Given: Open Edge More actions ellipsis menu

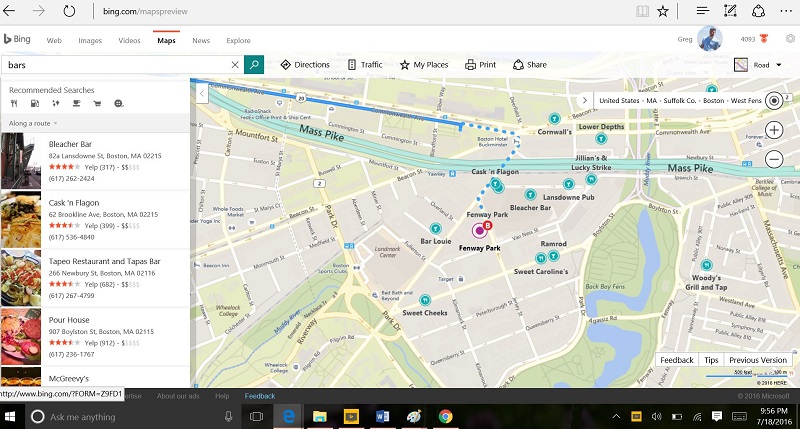Looking at the screenshot, I should pyautogui.click(x=786, y=11).
